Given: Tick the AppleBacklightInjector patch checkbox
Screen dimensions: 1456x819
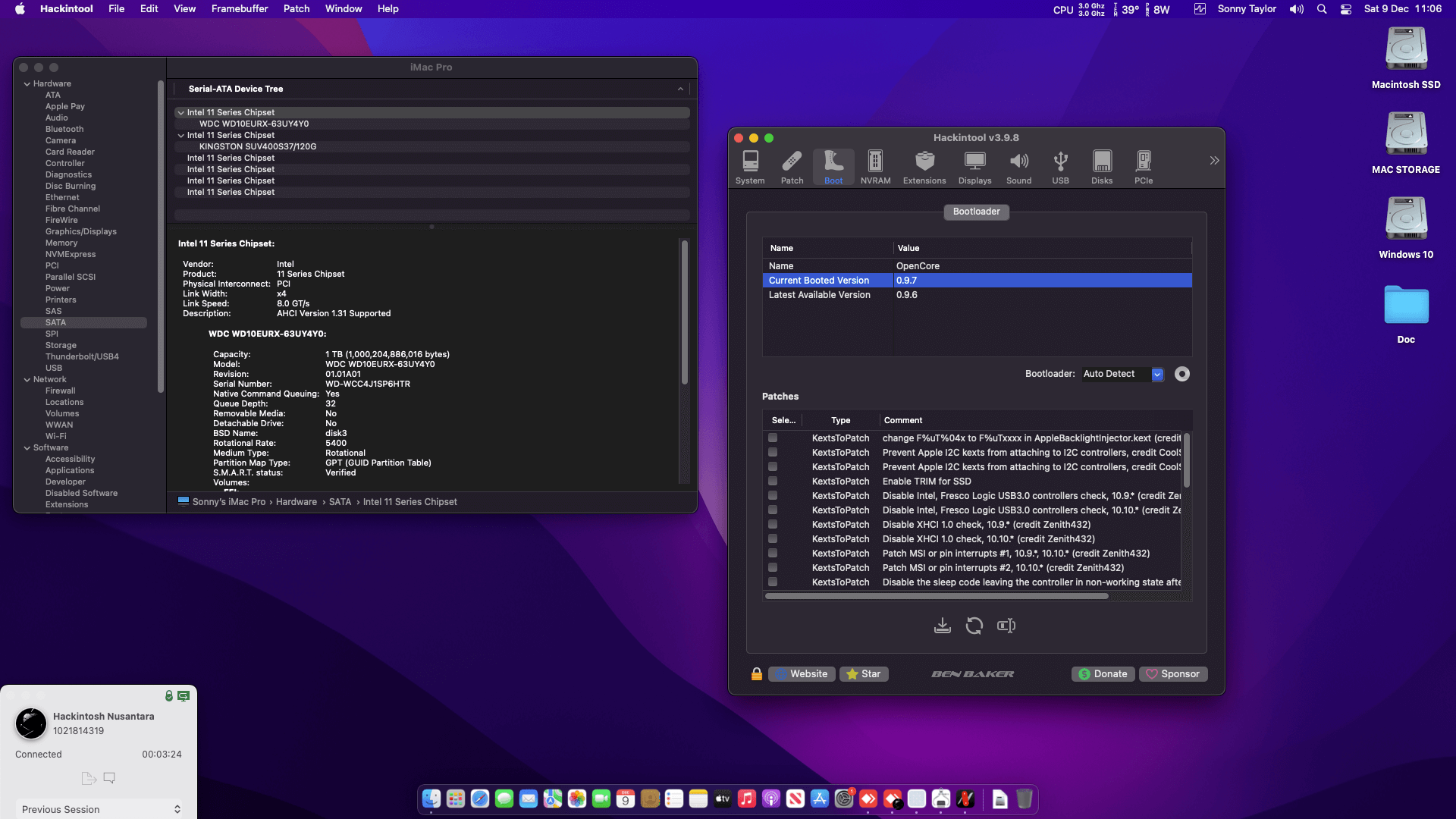Looking at the screenshot, I should [772, 438].
